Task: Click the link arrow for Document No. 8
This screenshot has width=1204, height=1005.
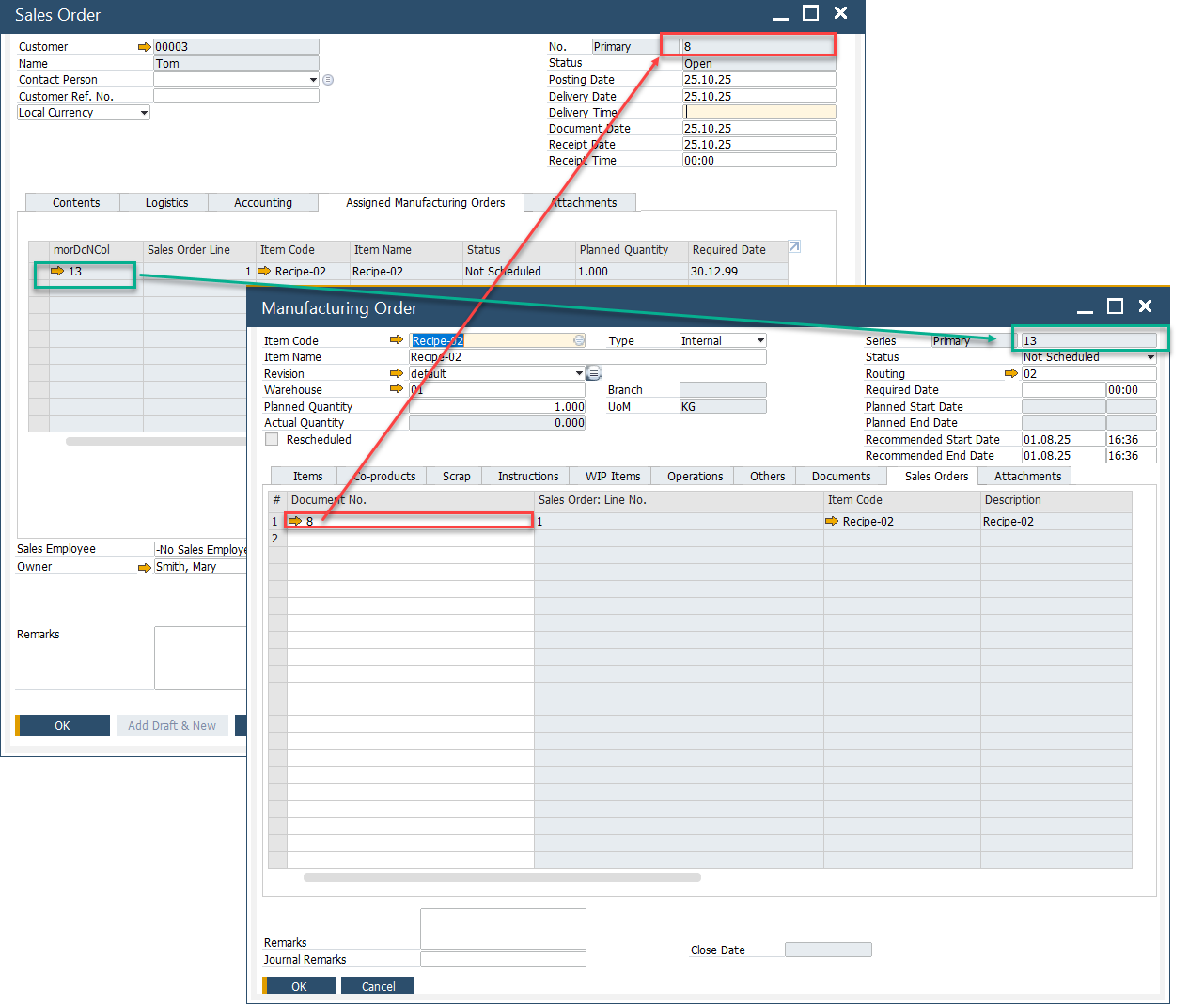Action: point(295,521)
